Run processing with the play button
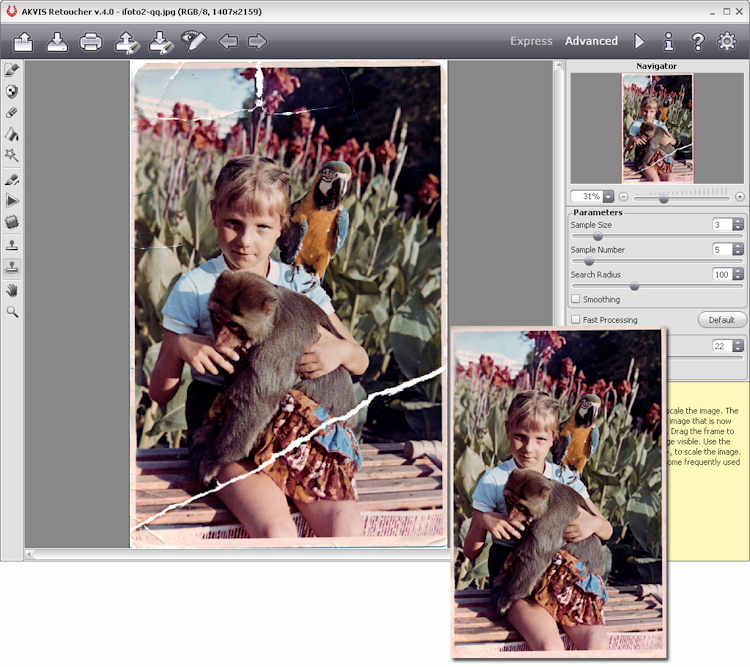750x667 pixels. pos(640,41)
